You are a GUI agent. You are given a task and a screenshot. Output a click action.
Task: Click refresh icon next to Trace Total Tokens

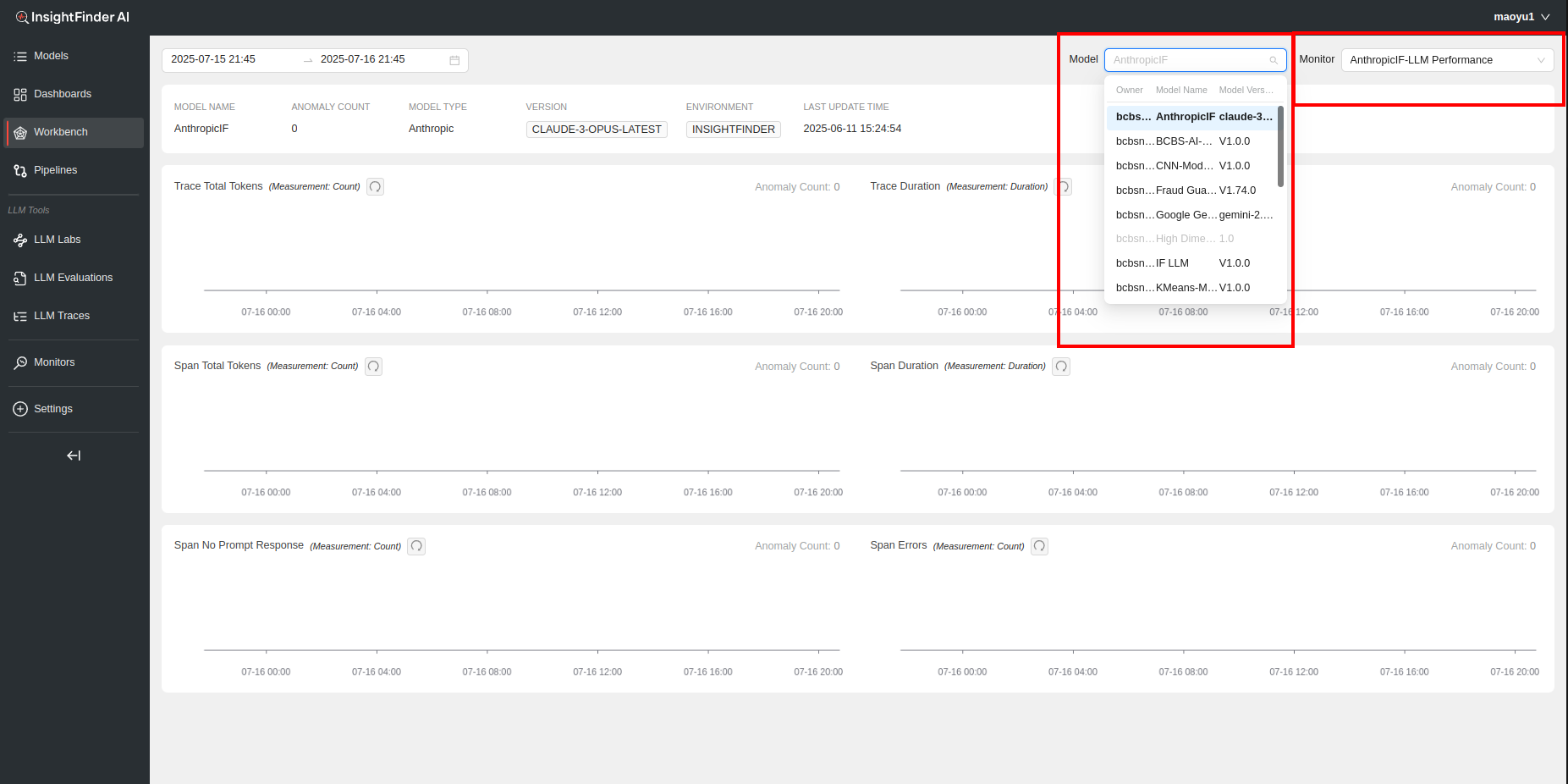click(375, 187)
